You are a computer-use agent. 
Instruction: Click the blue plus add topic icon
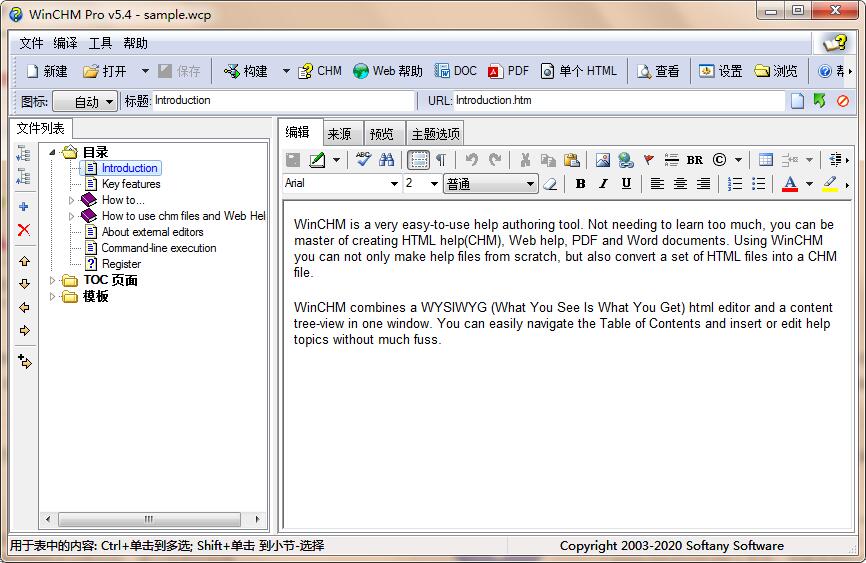[x=24, y=207]
